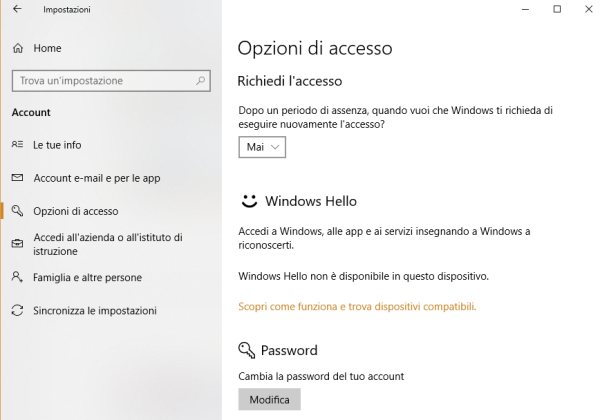Go to Home settings page
Screen dimensions: 600x420
coord(47,48)
